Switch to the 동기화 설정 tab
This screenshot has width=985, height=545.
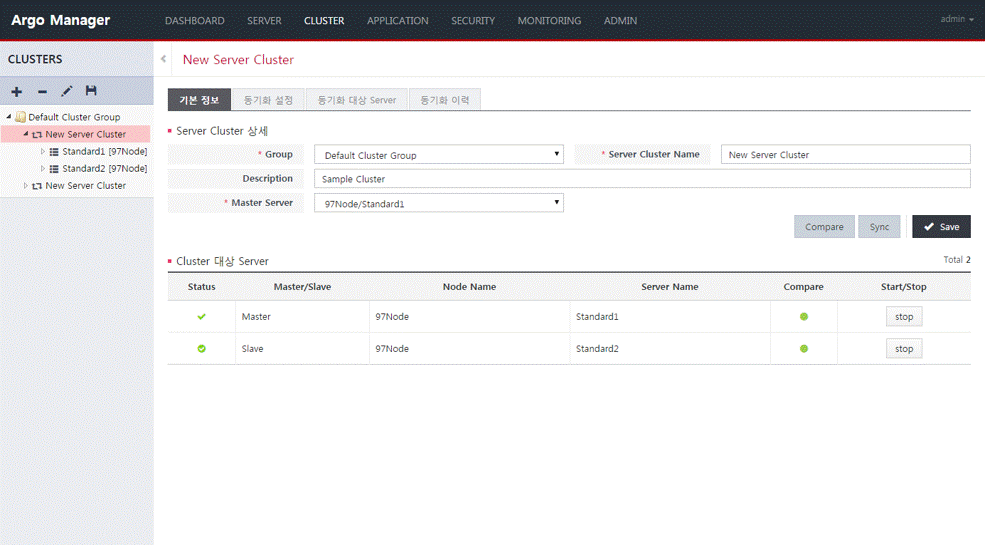(268, 100)
